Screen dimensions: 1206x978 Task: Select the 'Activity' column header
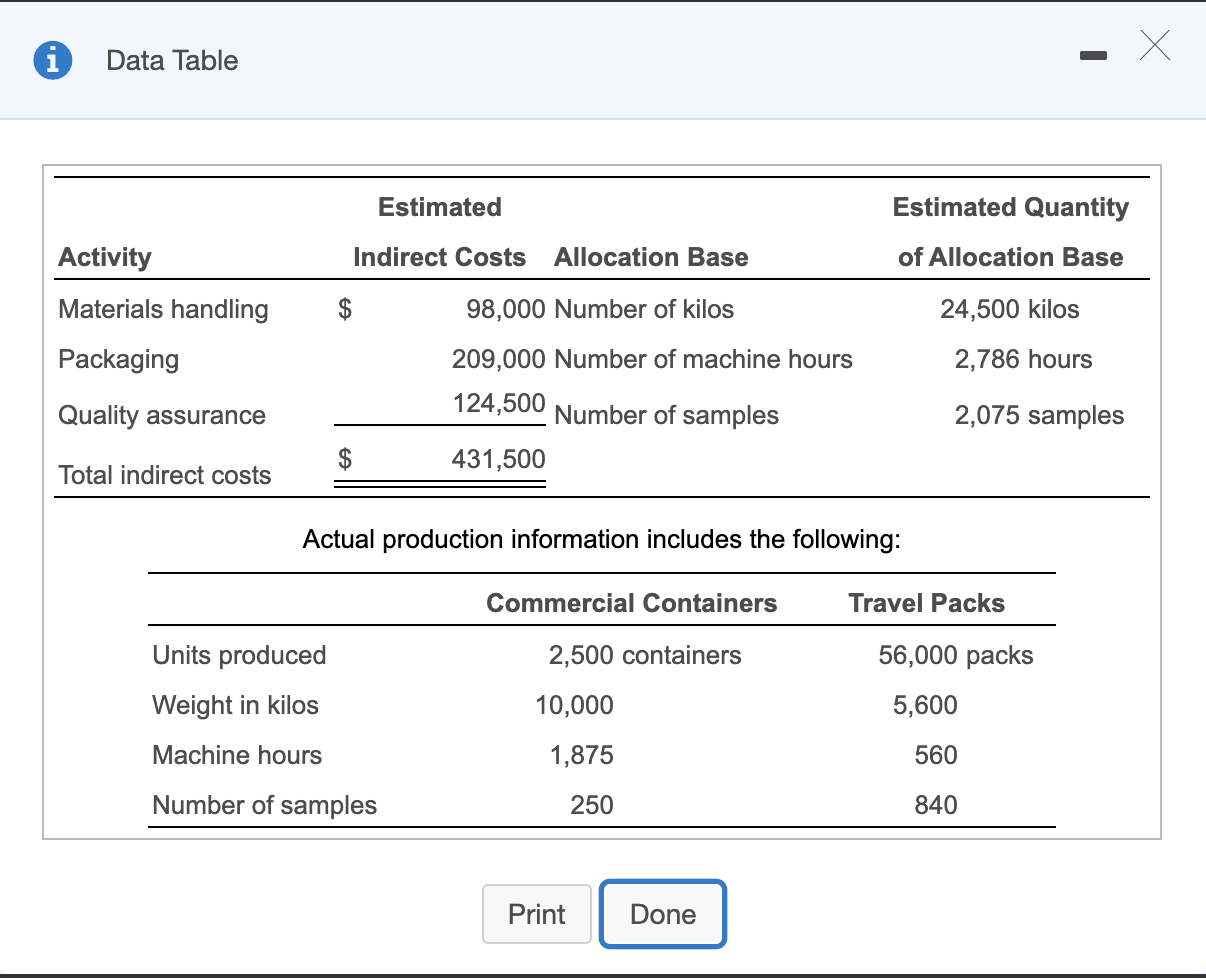(105, 257)
